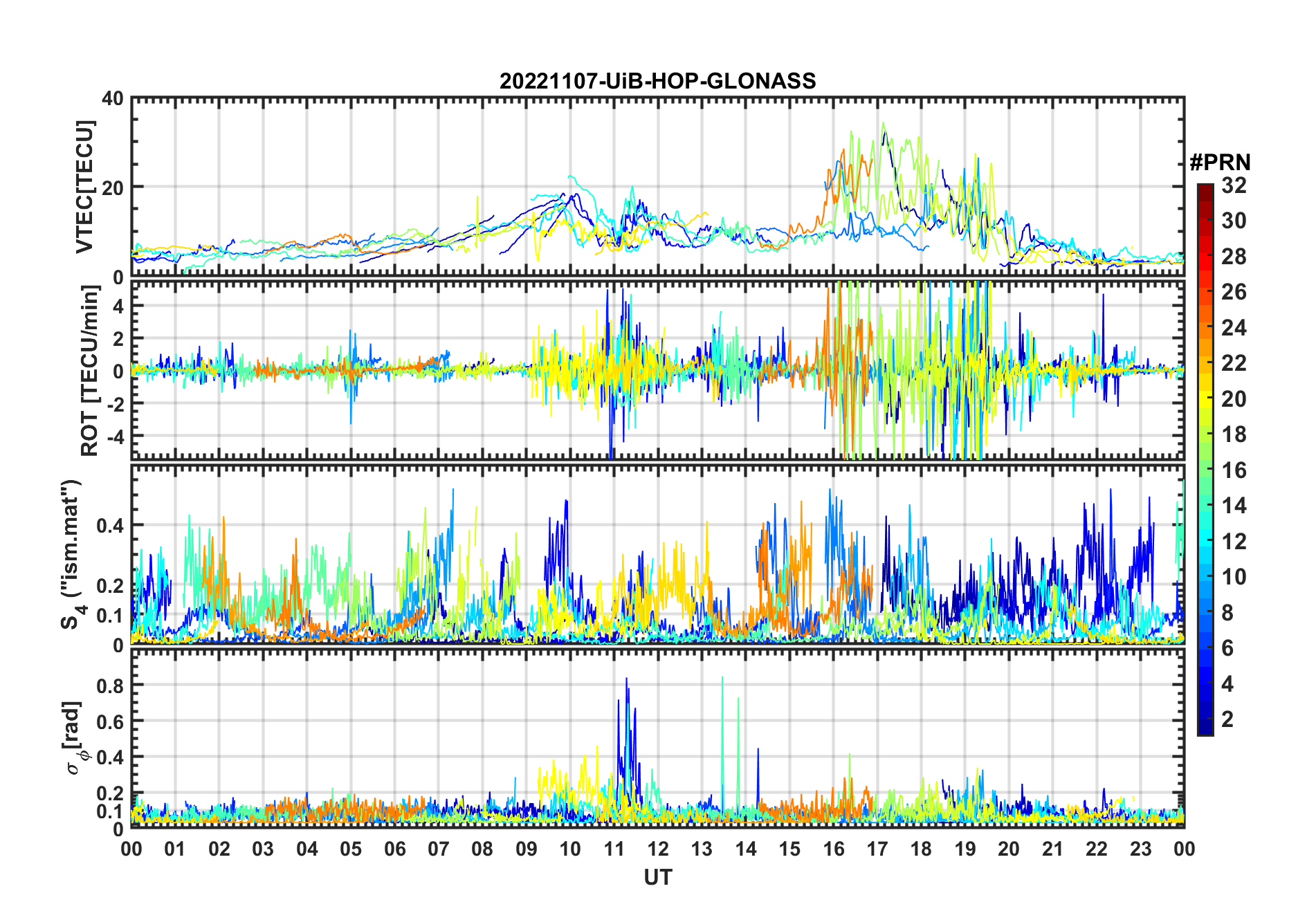This screenshot has height=920, width=1316.
Task: Click colorbar tick label 26
Action: [1234, 291]
